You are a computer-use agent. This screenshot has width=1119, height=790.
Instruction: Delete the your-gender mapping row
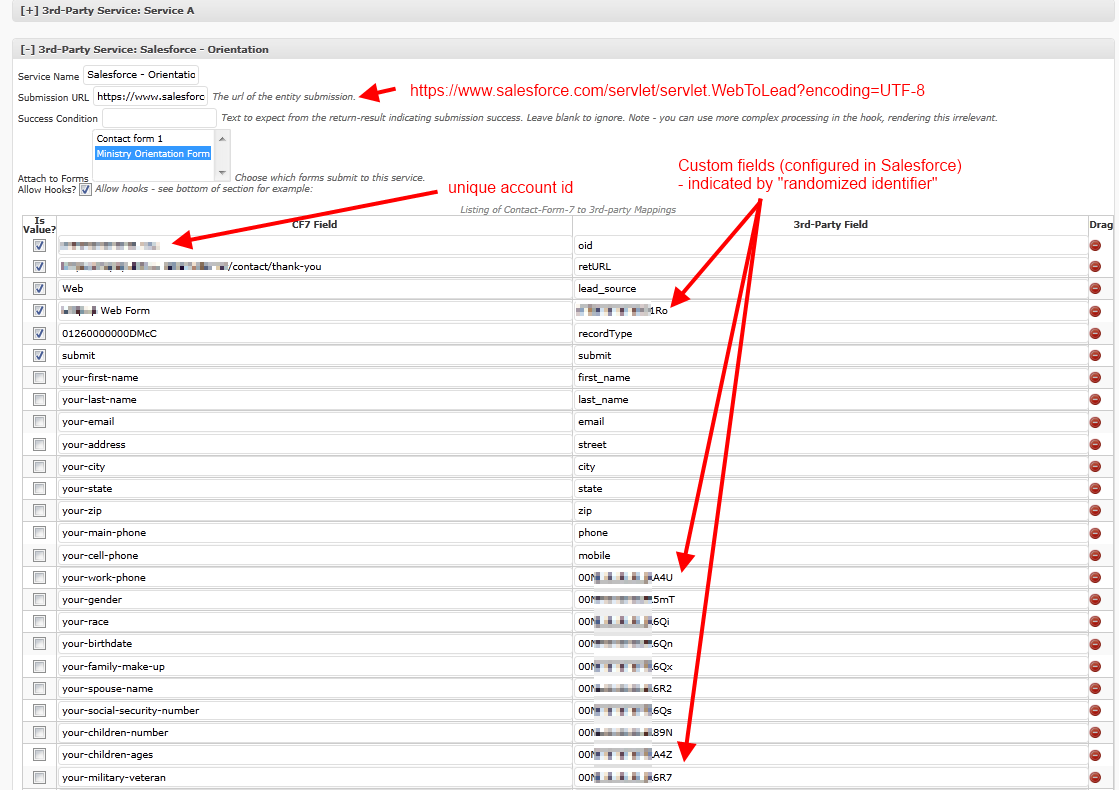[1095, 599]
